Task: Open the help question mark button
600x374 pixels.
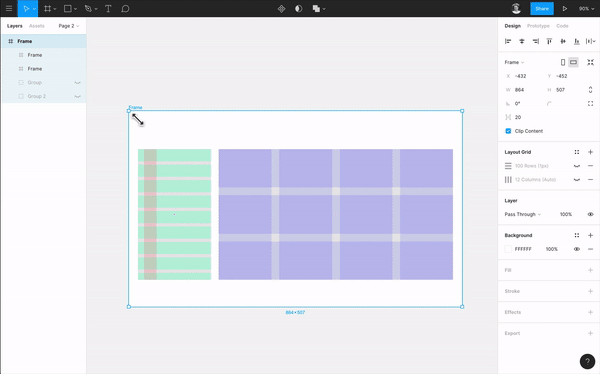Action: click(587, 361)
